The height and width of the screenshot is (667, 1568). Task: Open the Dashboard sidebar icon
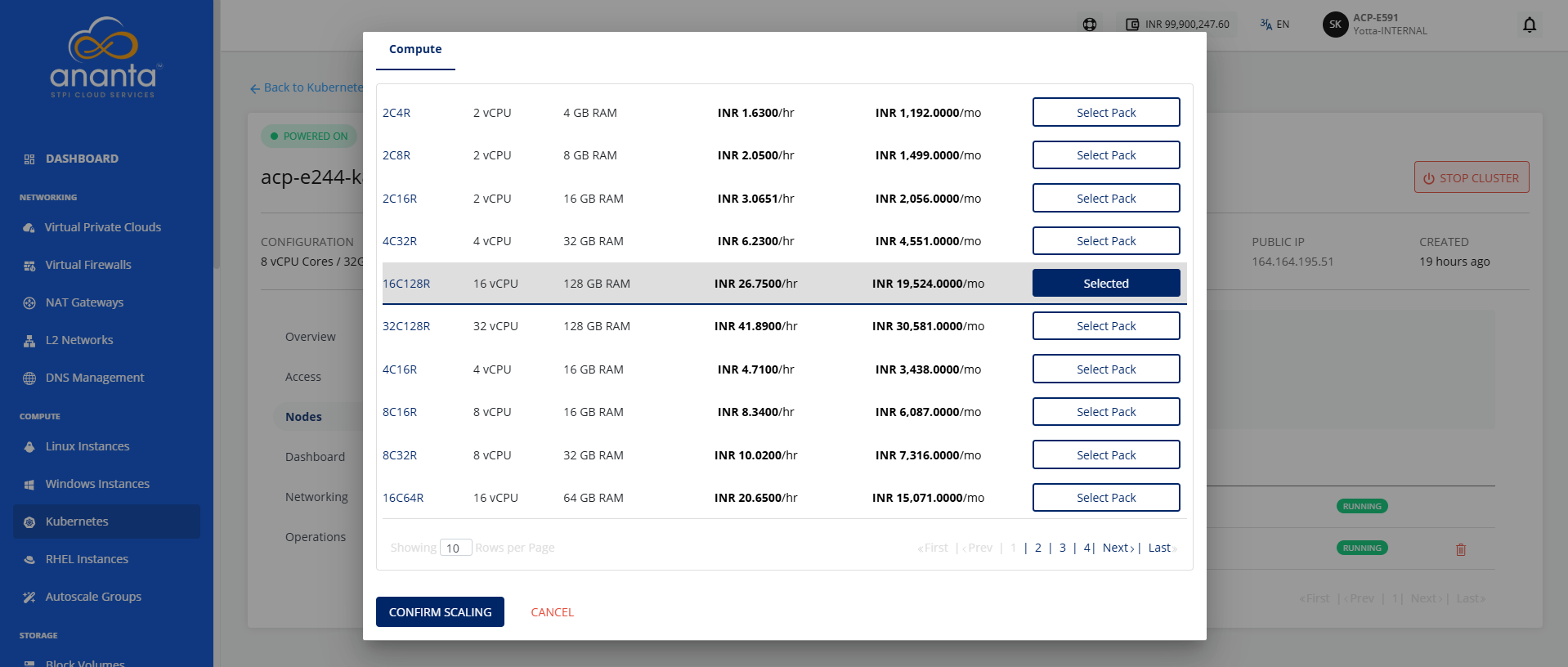29,159
